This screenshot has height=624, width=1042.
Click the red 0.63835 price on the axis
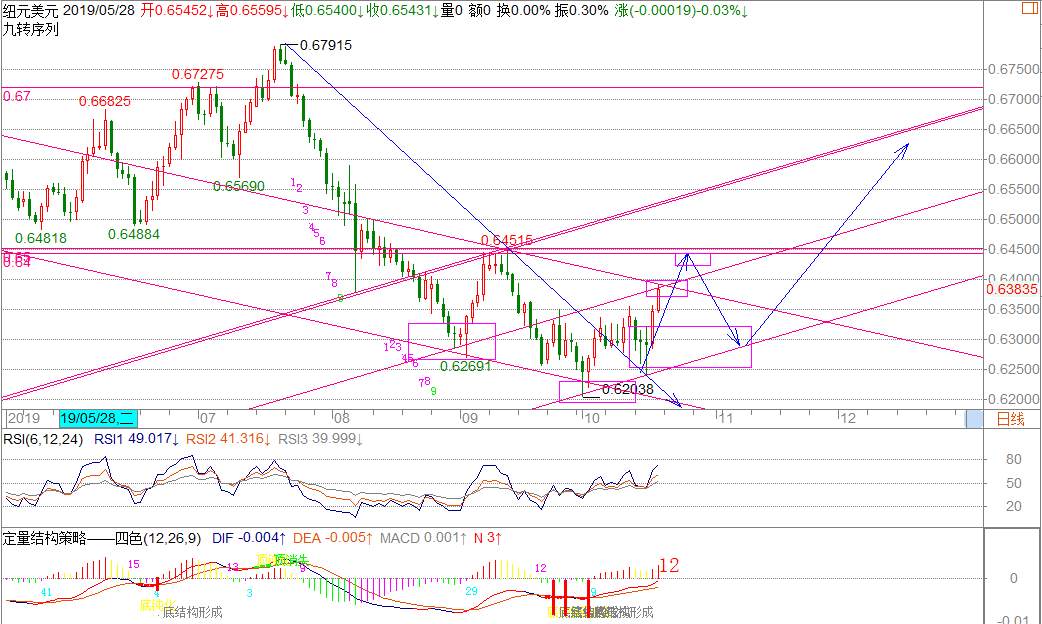point(1012,289)
